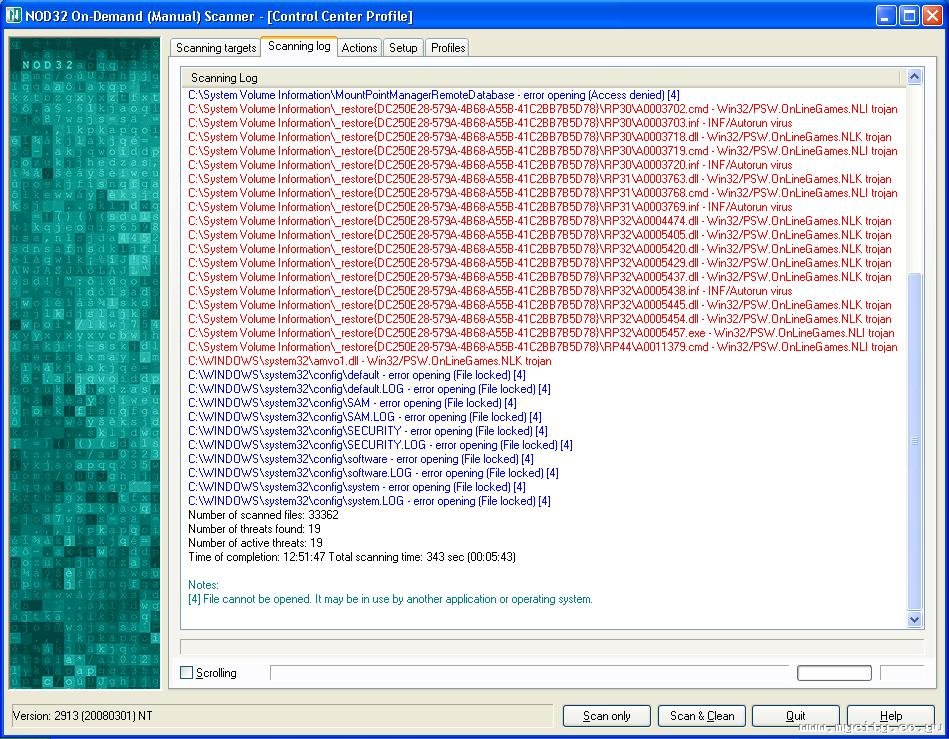Click the [4] File cannot be opened note
Viewport: 949px width, 739px height.
(390, 599)
